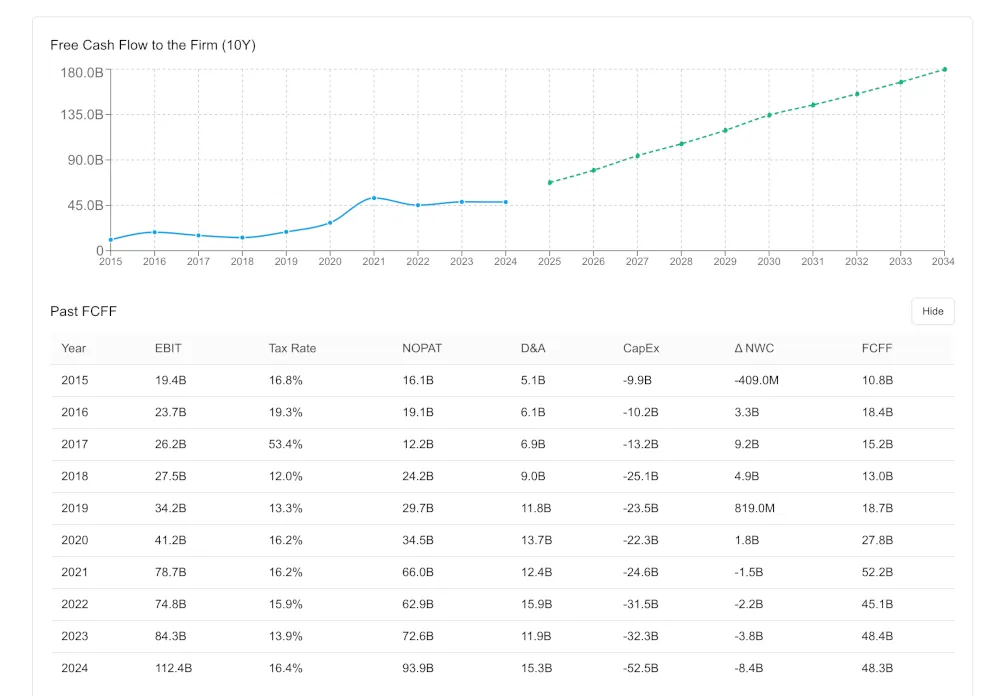This screenshot has height=696, width=1000.
Task: Hide the Past FCFF table
Action: (x=932, y=311)
